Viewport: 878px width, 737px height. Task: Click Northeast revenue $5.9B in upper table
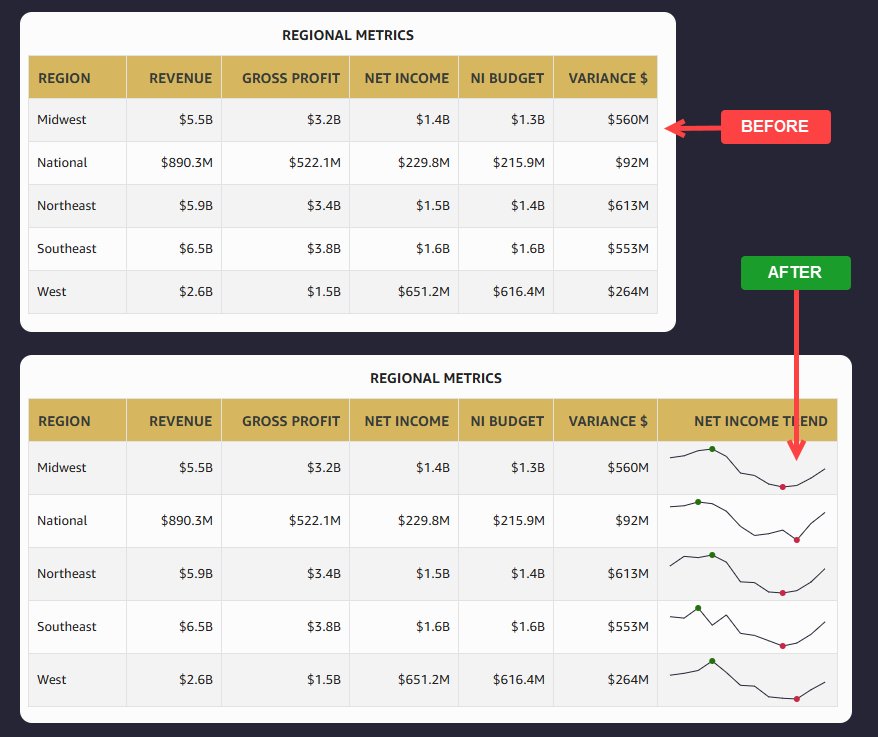pyautogui.click(x=196, y=206)
